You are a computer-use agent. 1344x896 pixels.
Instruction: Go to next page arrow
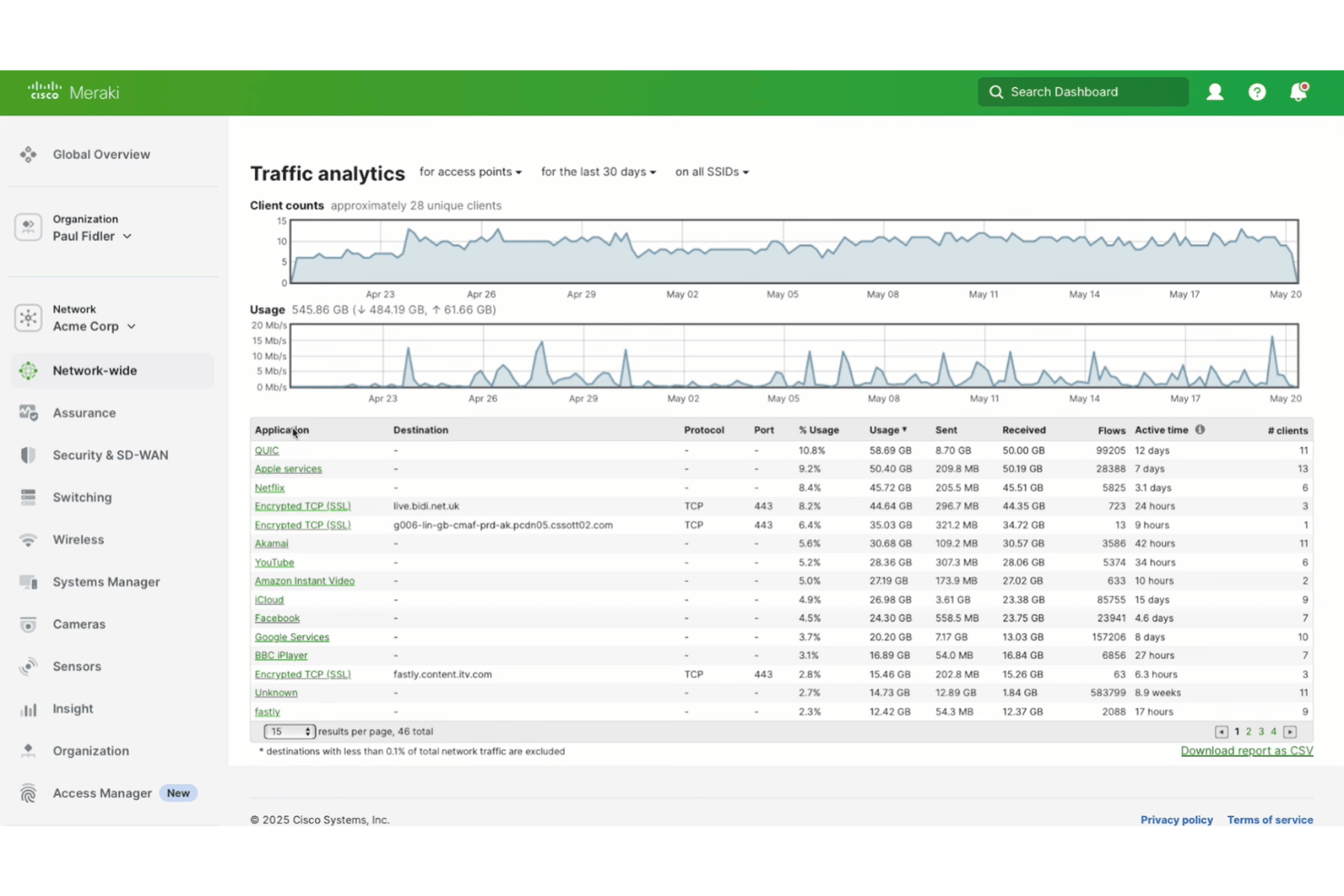tap(1290, 732)
